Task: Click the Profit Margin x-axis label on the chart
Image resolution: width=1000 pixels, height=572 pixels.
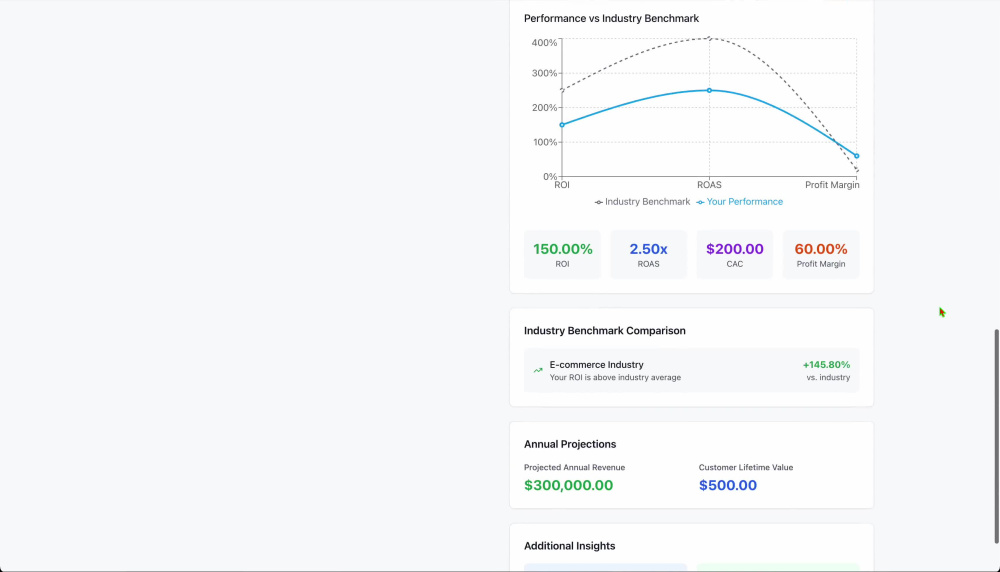Action: (x=832, y=185)
